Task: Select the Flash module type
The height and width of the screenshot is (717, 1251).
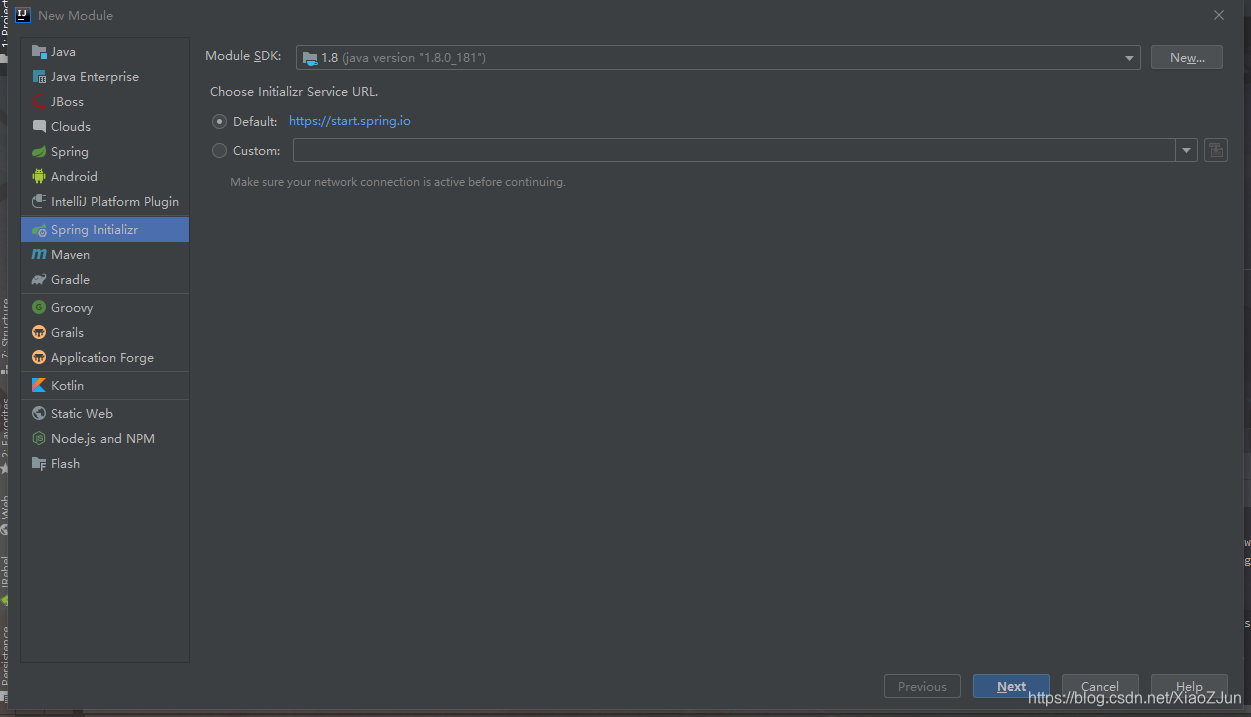Action: point(105,463)
